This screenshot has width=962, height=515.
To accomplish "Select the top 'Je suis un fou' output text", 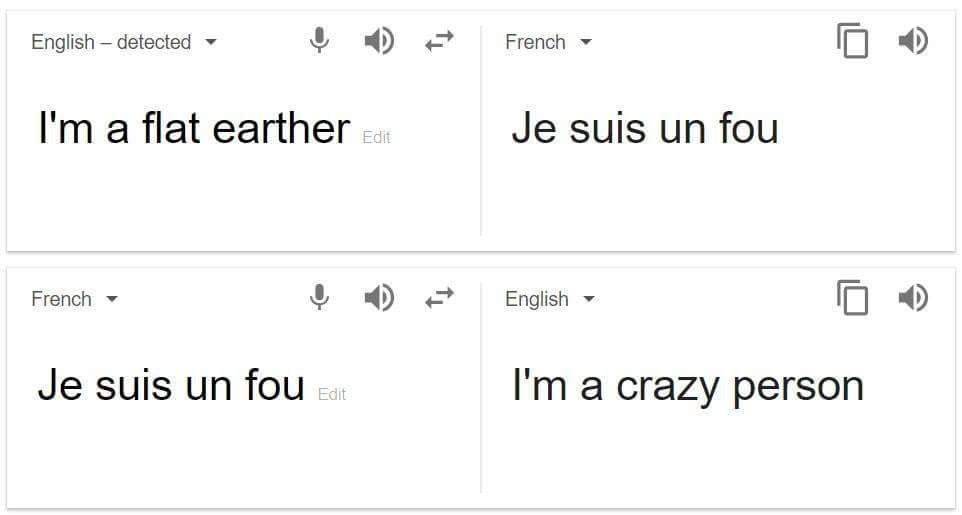I will [x=645, y=128].
